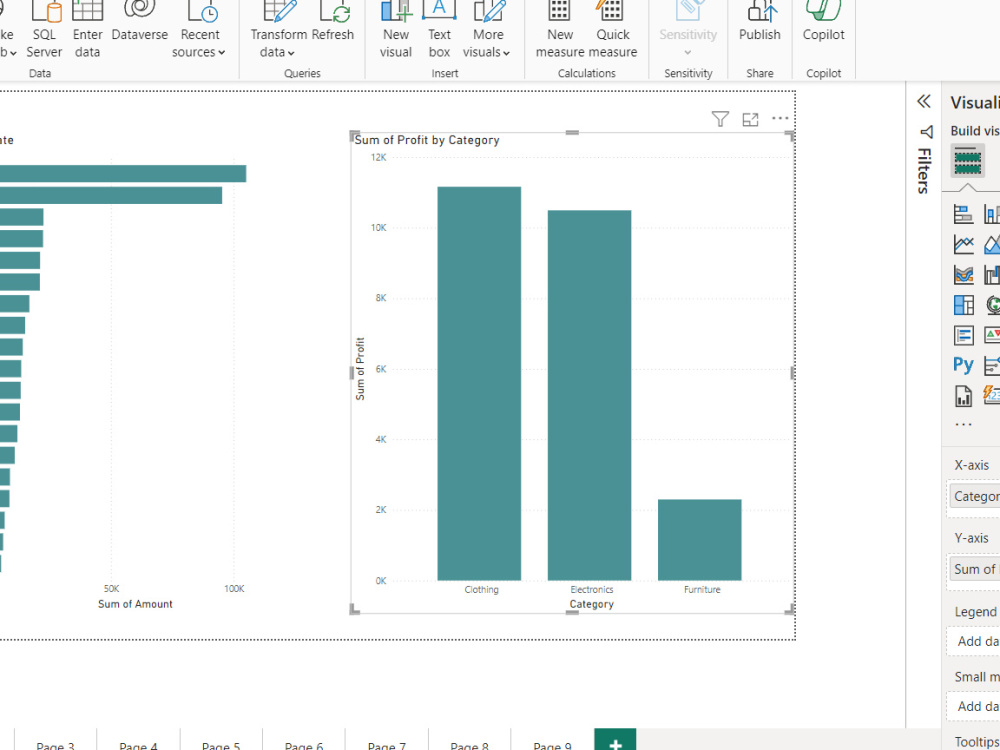Switch to Page 7 tab
This screenshot has width=1000, height=750.
[x=387, y=741]
